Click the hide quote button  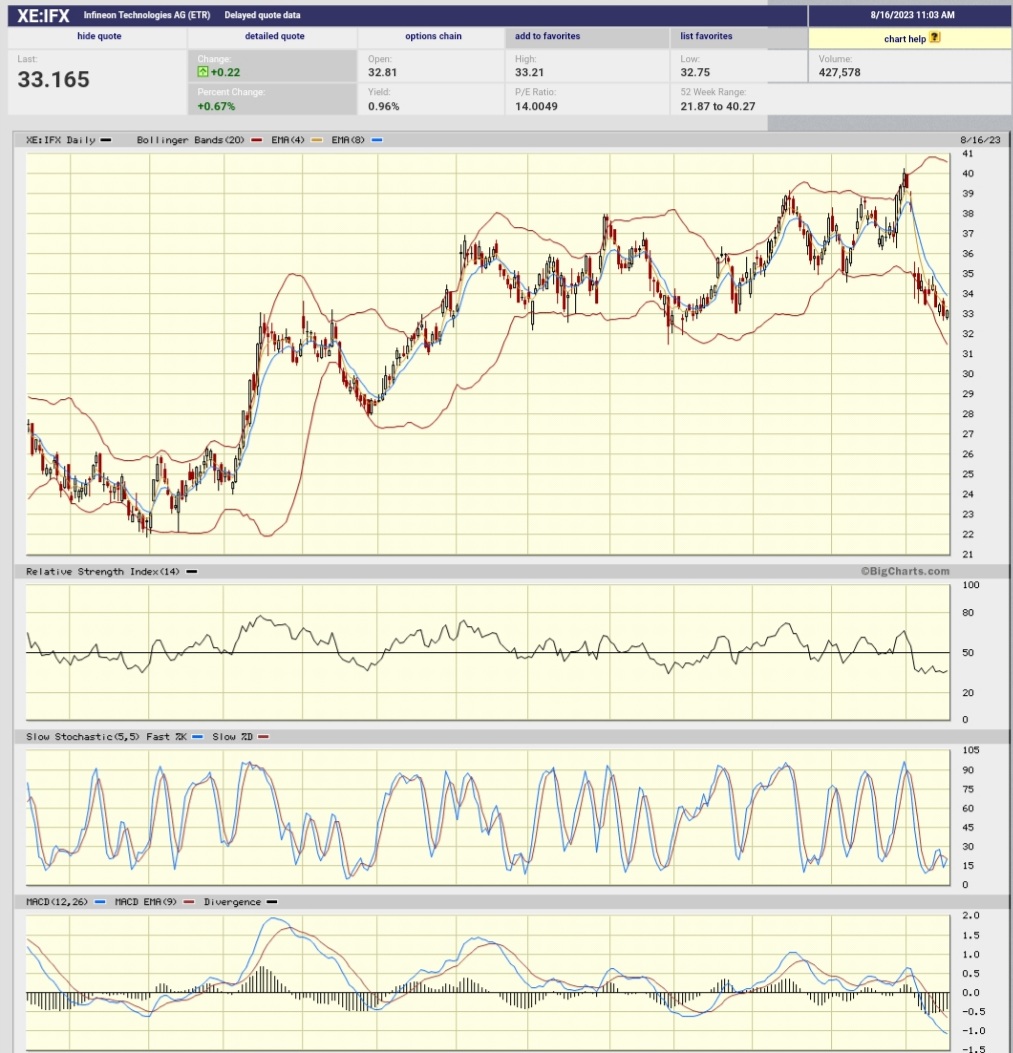coord(97,36)
